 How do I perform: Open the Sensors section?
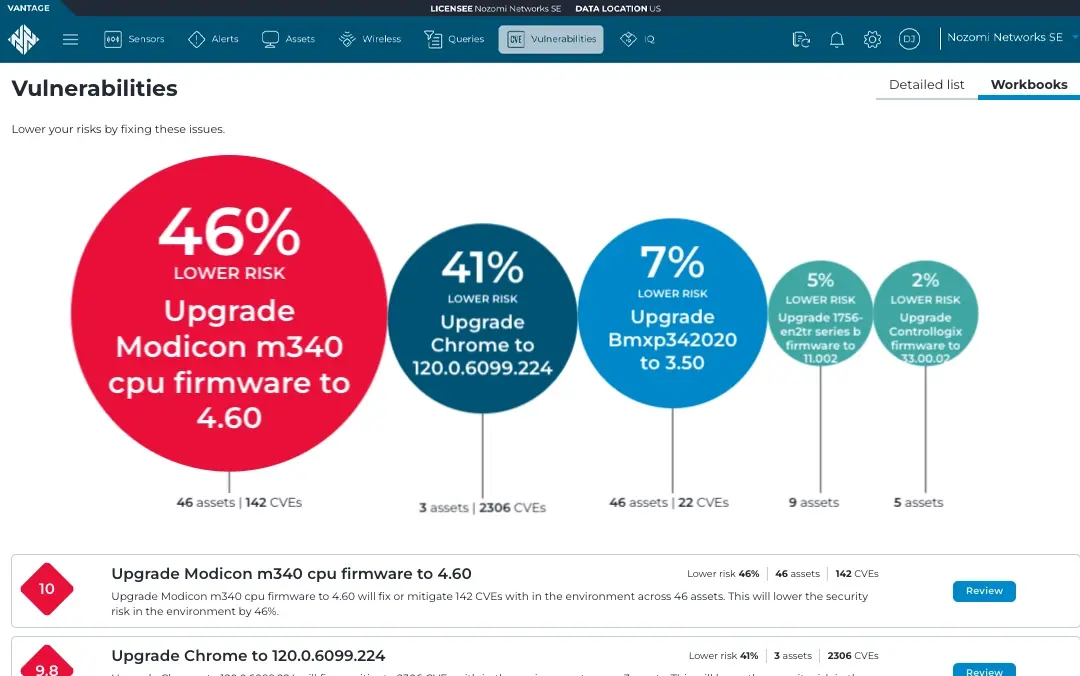point(134,39)
